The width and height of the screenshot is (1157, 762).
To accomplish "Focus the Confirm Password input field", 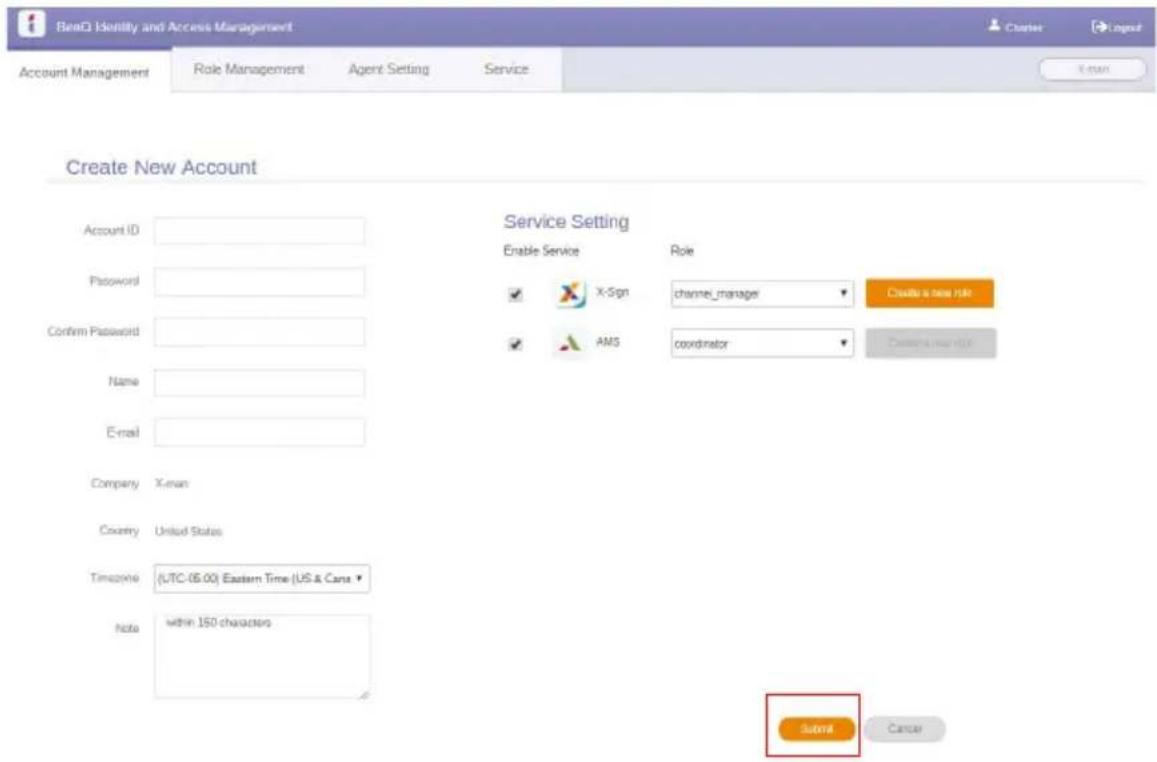I will tap(259, 332).
